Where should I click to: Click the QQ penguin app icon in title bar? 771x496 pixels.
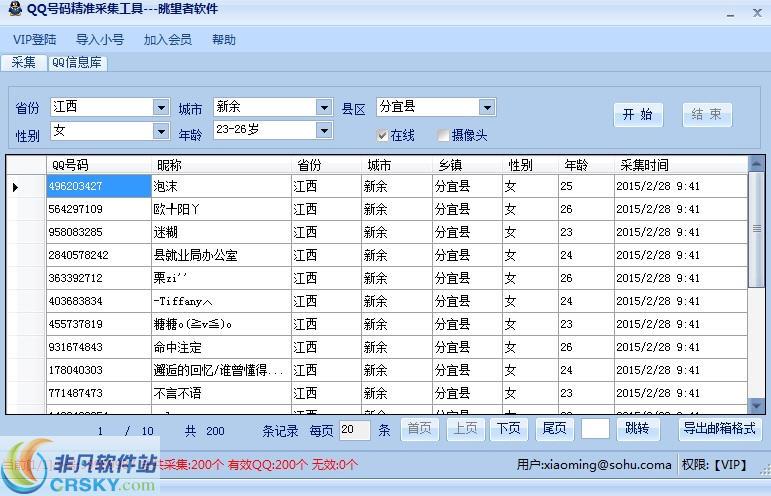(15, 8)
